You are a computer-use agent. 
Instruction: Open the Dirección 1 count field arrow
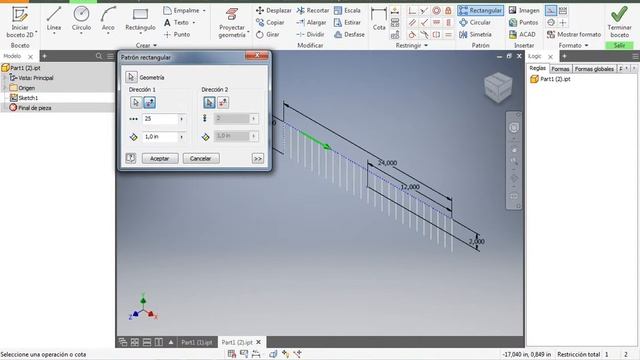click(182, 119)
